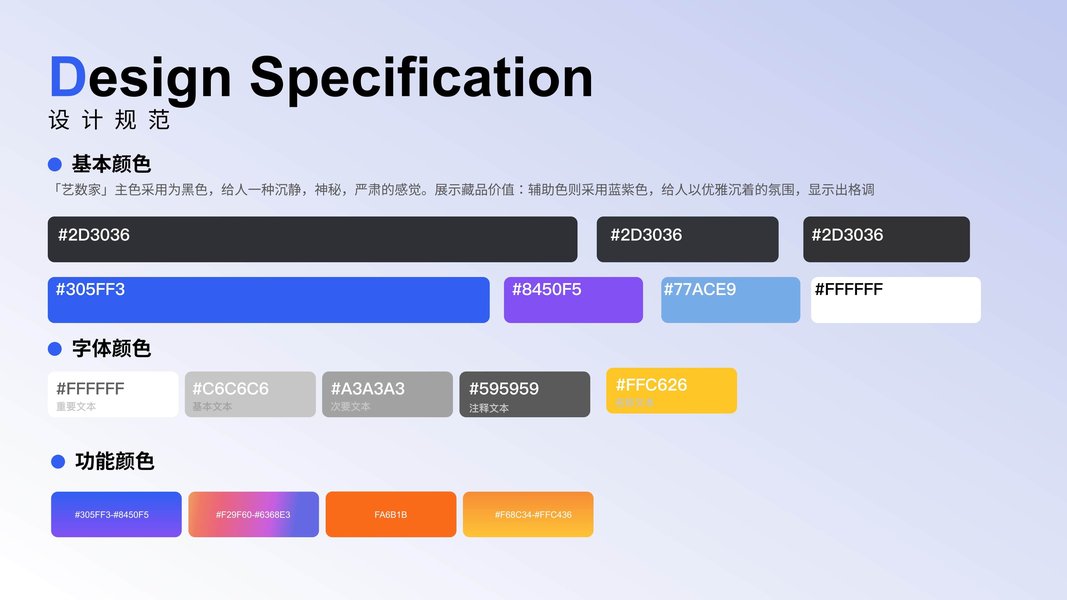Click the yellow #FFC626 swatch

[671, 390]
